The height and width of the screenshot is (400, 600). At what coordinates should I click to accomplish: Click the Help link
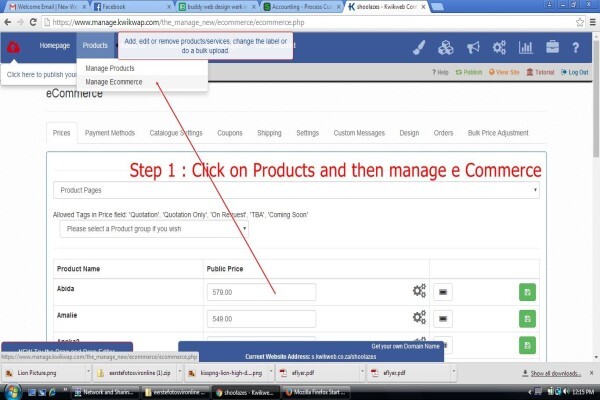point(440,72)
